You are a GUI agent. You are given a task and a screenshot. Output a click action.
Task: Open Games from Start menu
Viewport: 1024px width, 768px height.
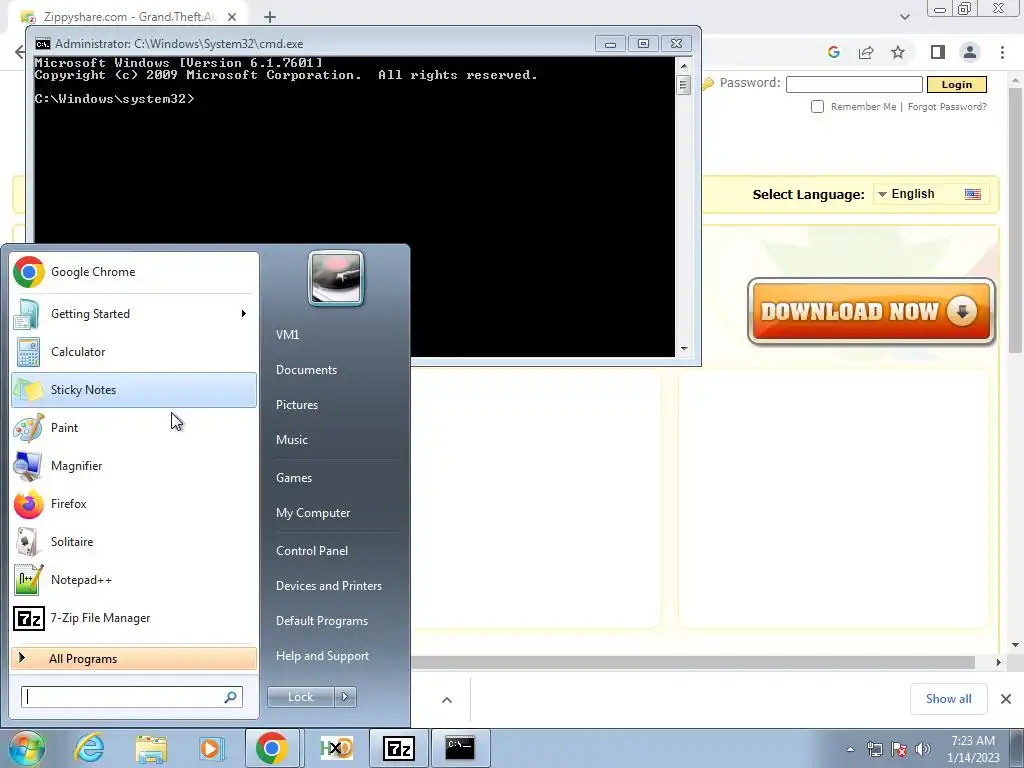click(x=294, y=478)
